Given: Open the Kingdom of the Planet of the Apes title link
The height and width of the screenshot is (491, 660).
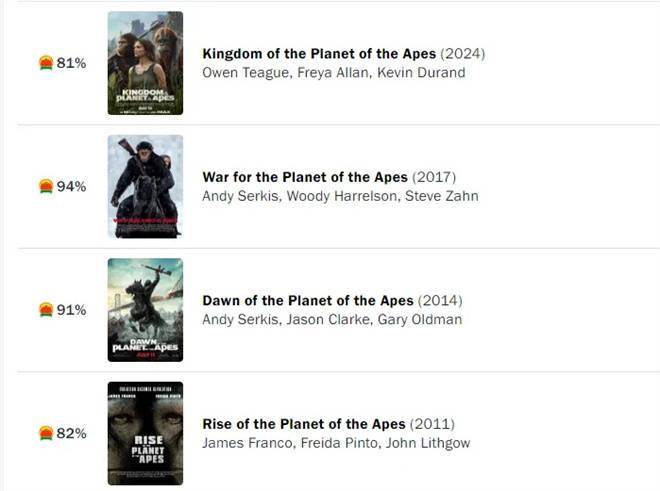Looking at the screenshot, I should [319, 54].
